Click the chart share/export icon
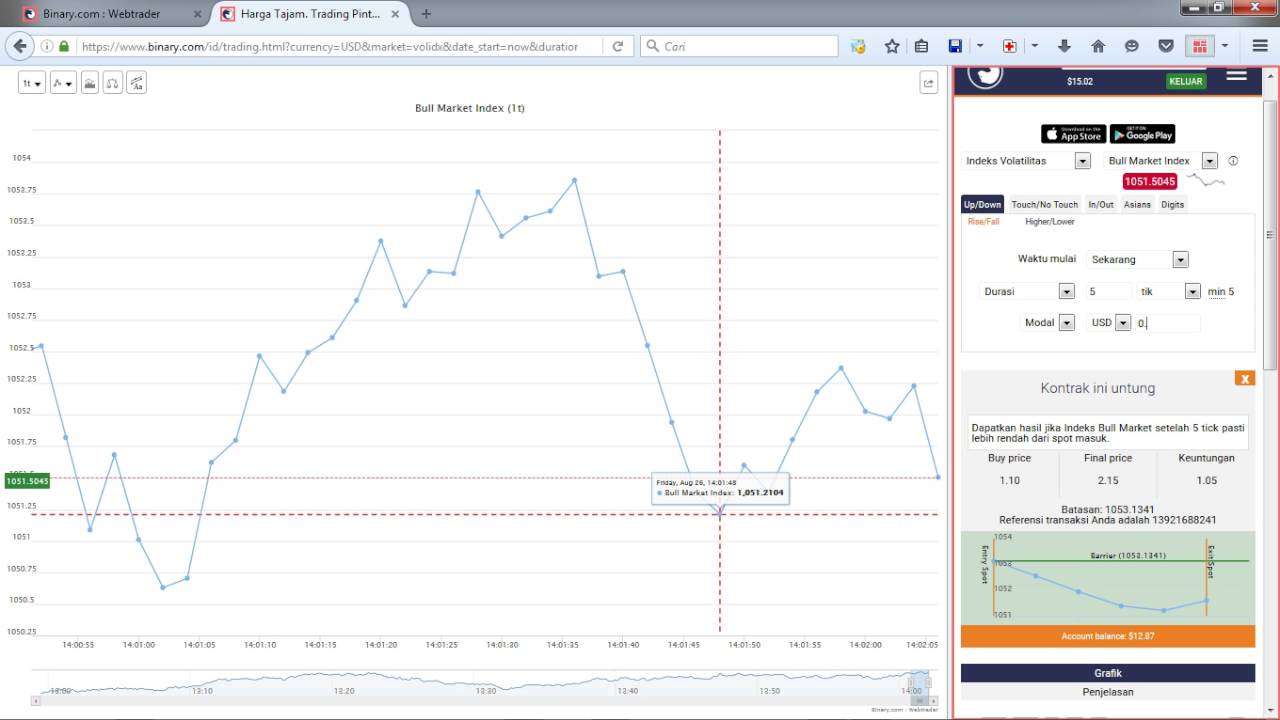This screenshot has width=1280, height=720. pos(928,84)
